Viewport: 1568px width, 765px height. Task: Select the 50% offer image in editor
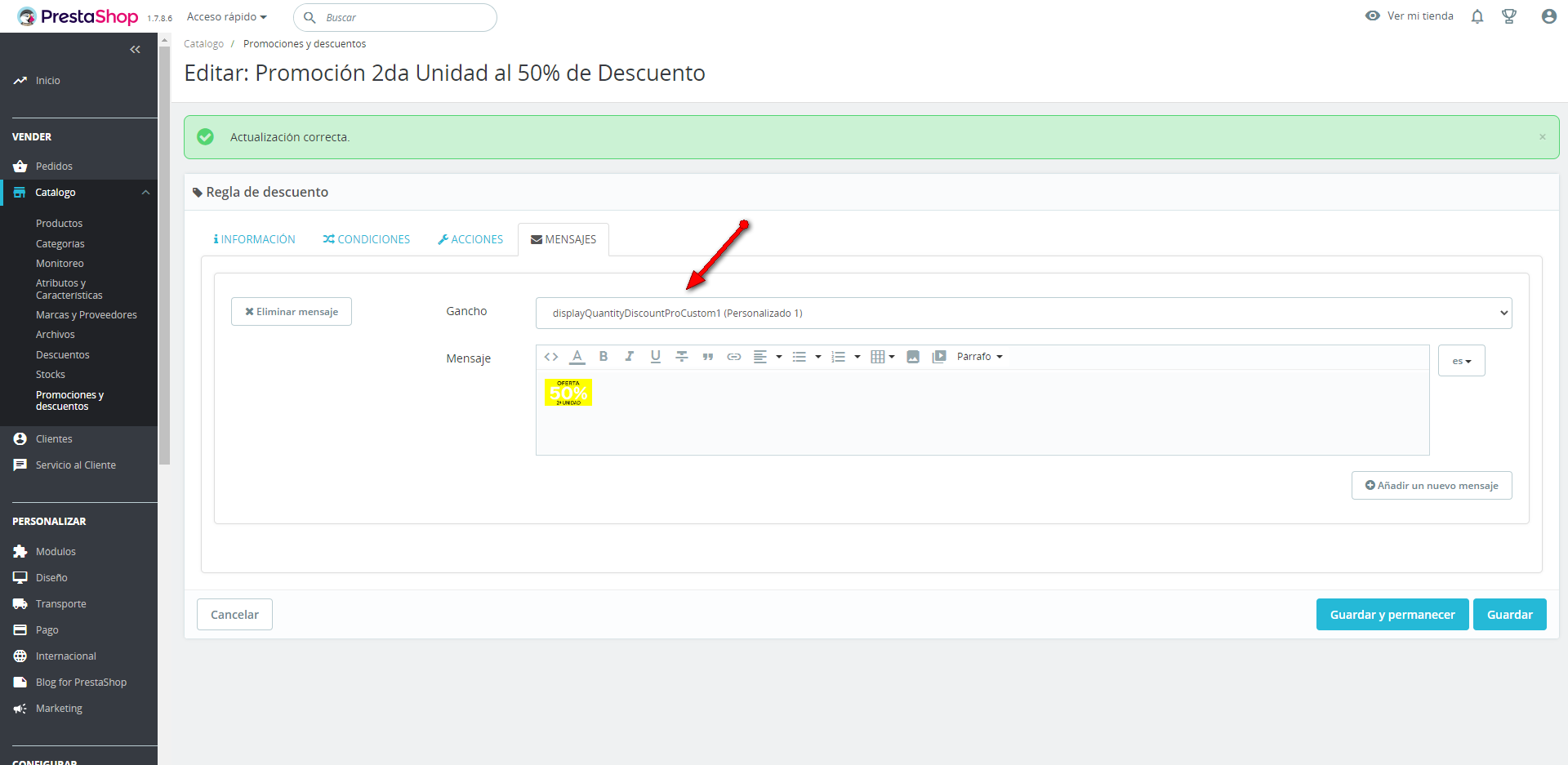[568, 393]
